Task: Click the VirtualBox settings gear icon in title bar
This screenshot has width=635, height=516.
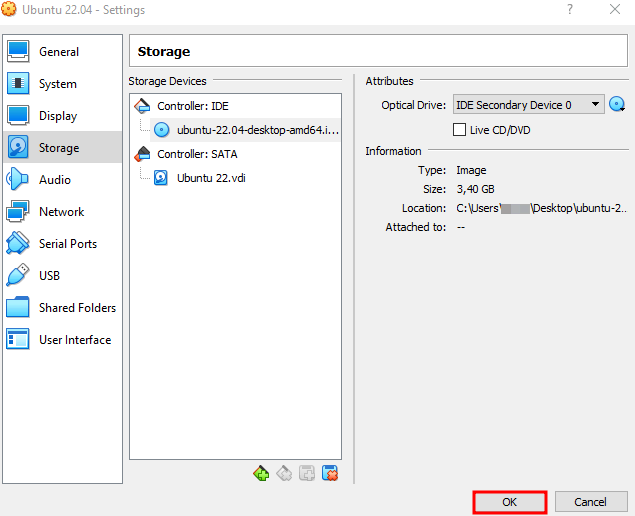Action: coord(9,9)
